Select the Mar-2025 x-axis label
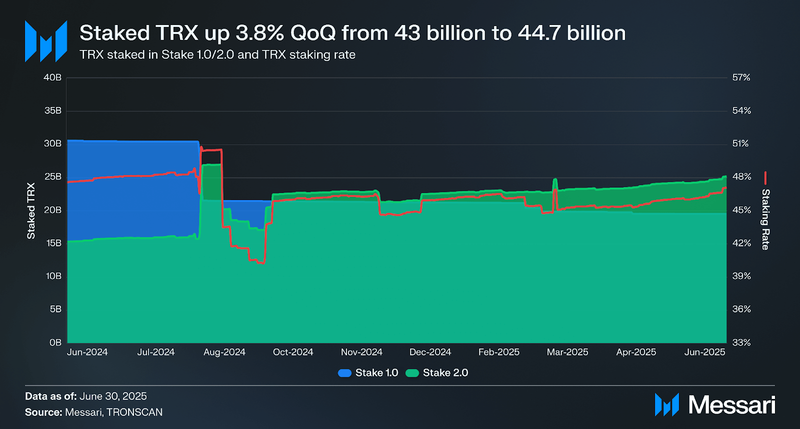Image resolution: width=800 pixels, height=429 pixels. coord(567,352)
